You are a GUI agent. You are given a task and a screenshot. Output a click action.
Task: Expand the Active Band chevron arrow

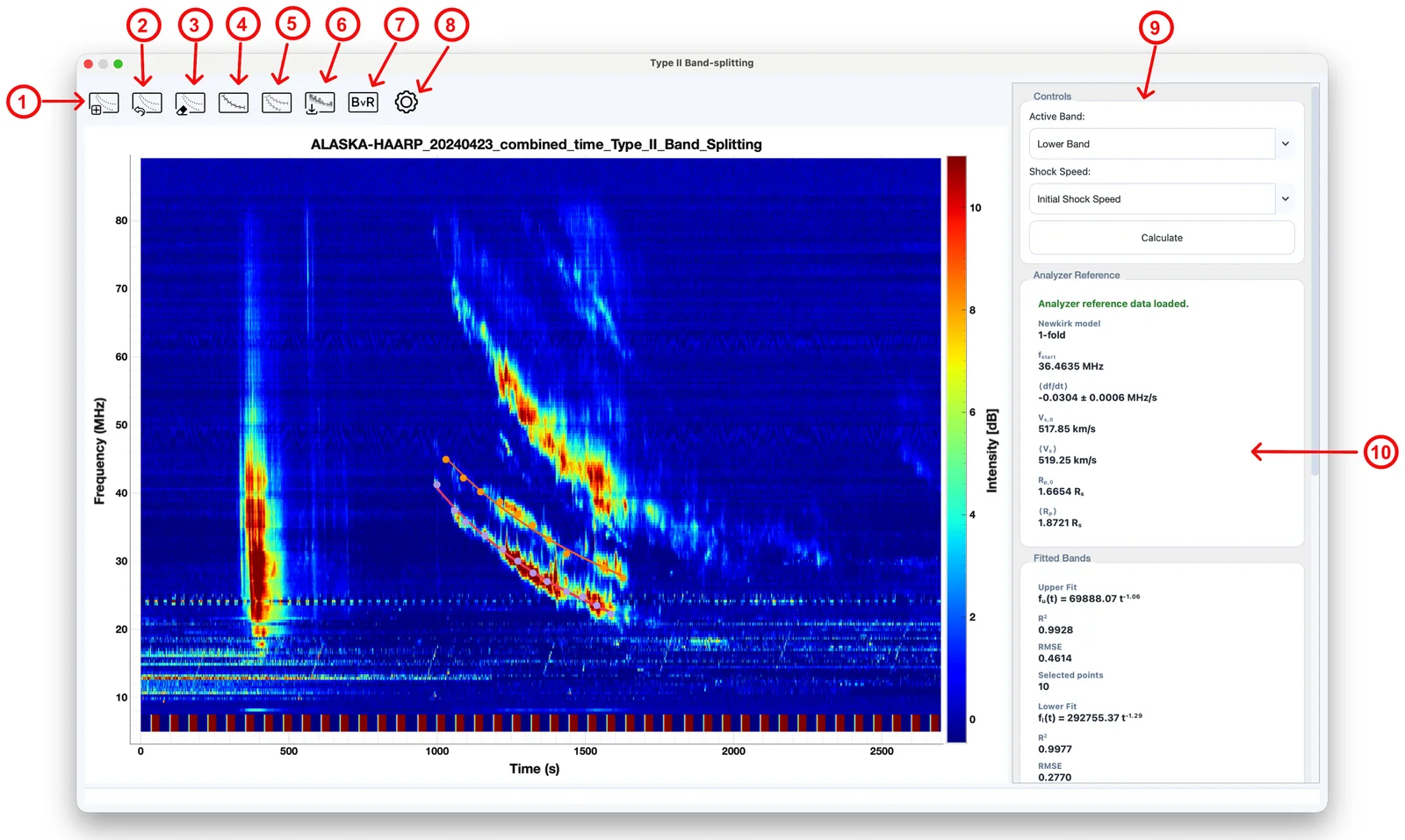tap(1285, 144)
